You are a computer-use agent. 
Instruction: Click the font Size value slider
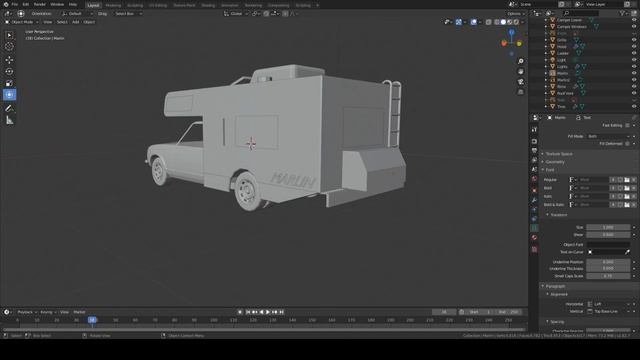coord(608,227)
